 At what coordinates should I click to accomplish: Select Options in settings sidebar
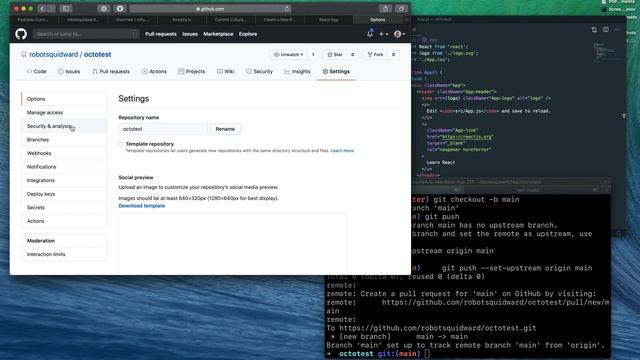(x=64, y=99)
